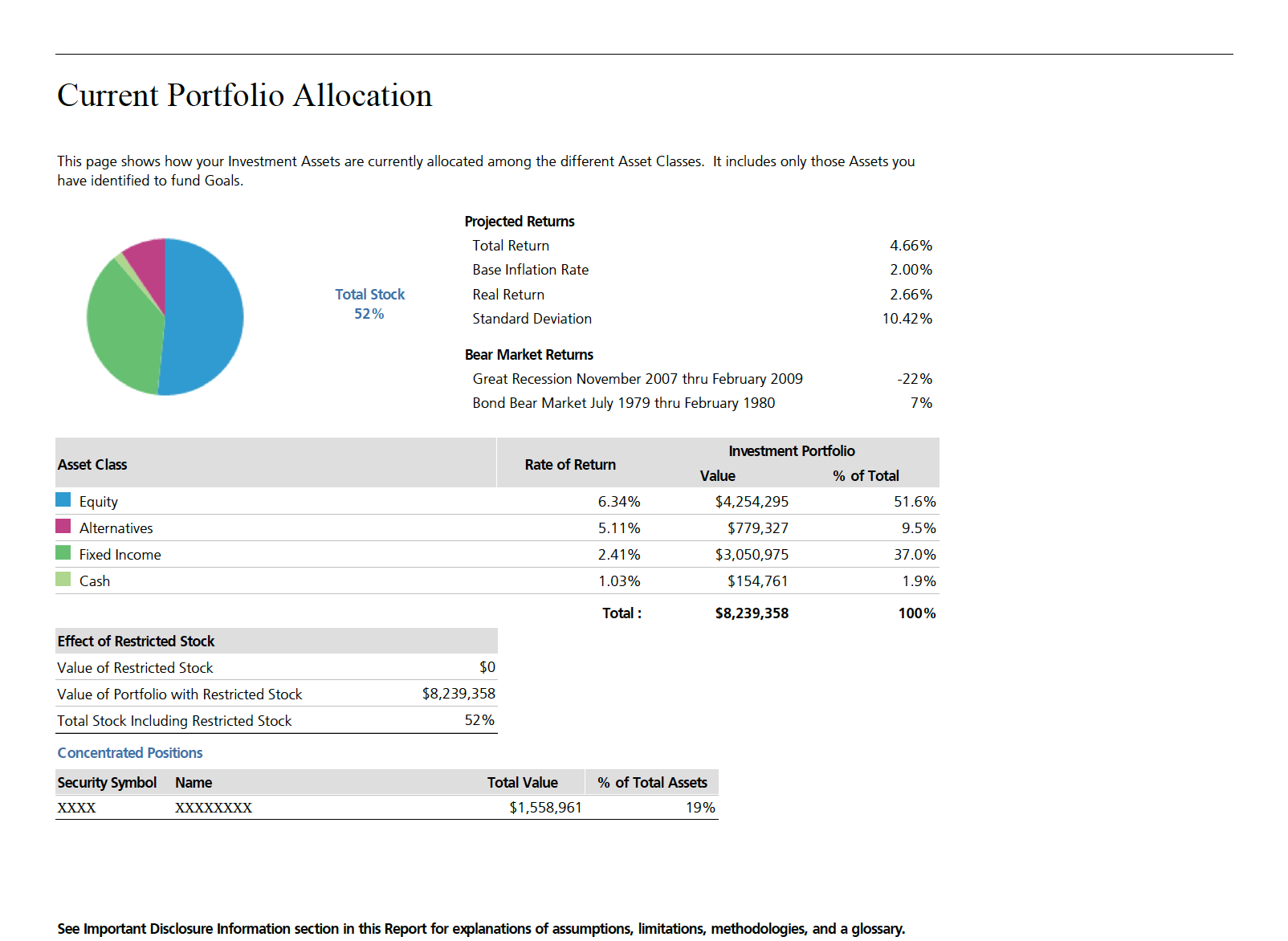
Task: Open the Concentrated Positions heading link
Action: pyautogui.click(x=130, y=753)
